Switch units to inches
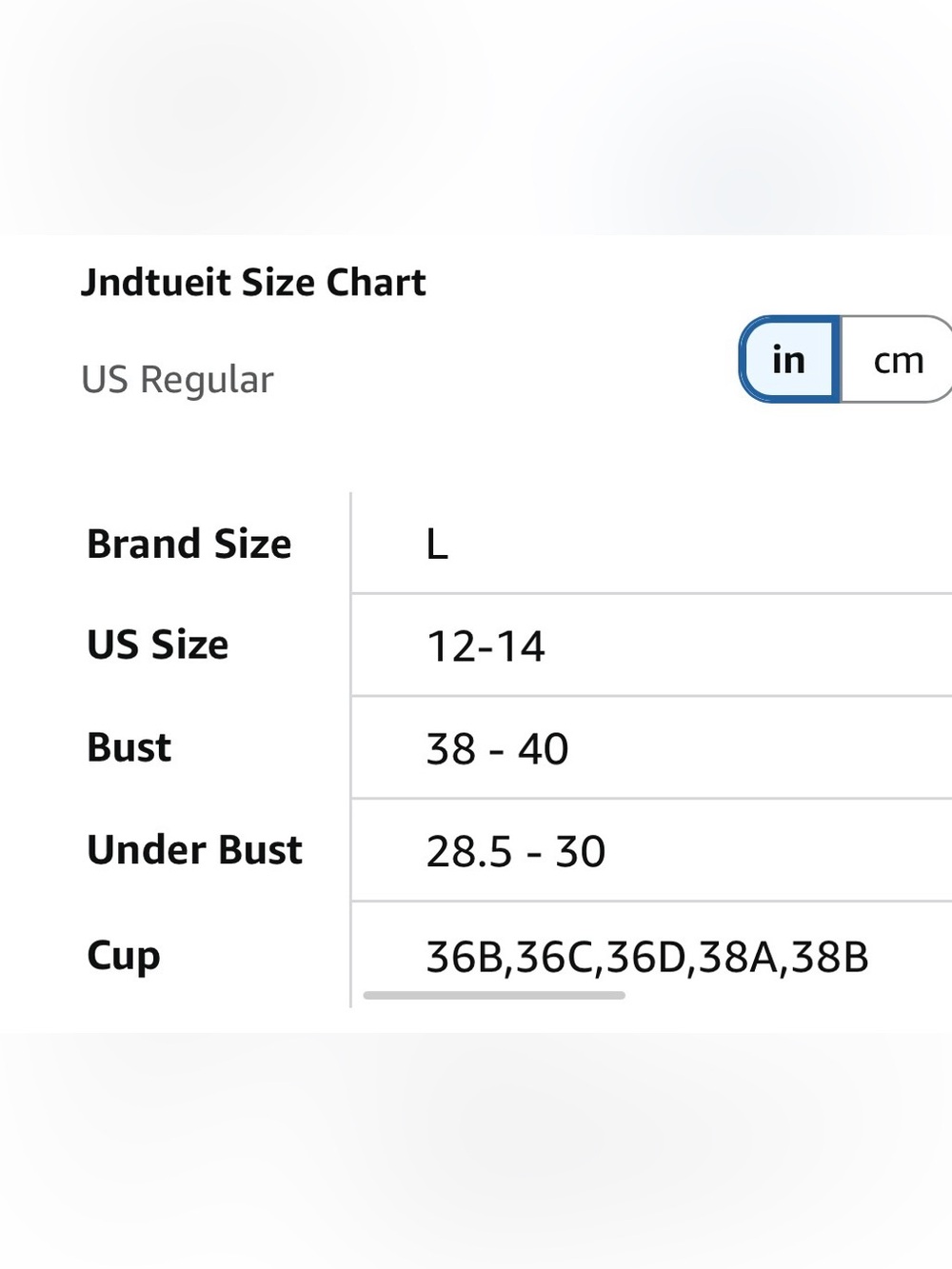 tap(789, 360)
